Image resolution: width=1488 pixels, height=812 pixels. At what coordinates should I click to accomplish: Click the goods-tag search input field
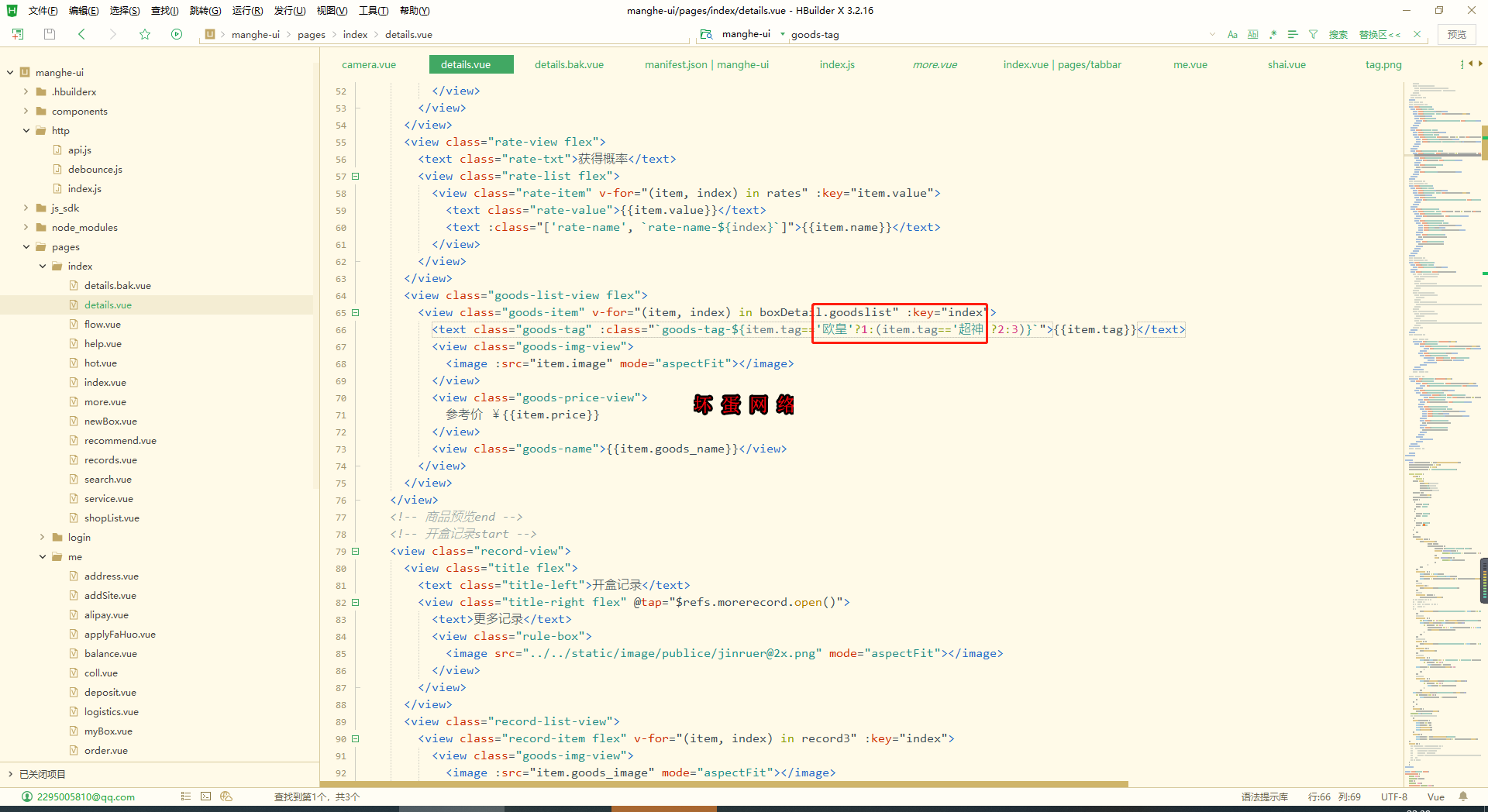[996, 34]
